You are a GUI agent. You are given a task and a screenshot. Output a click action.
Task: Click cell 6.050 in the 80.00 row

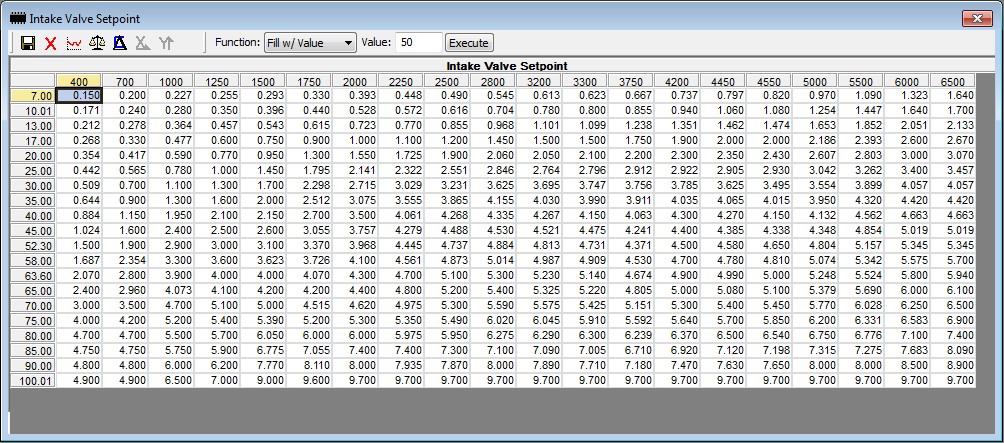[x=263, y=336]
